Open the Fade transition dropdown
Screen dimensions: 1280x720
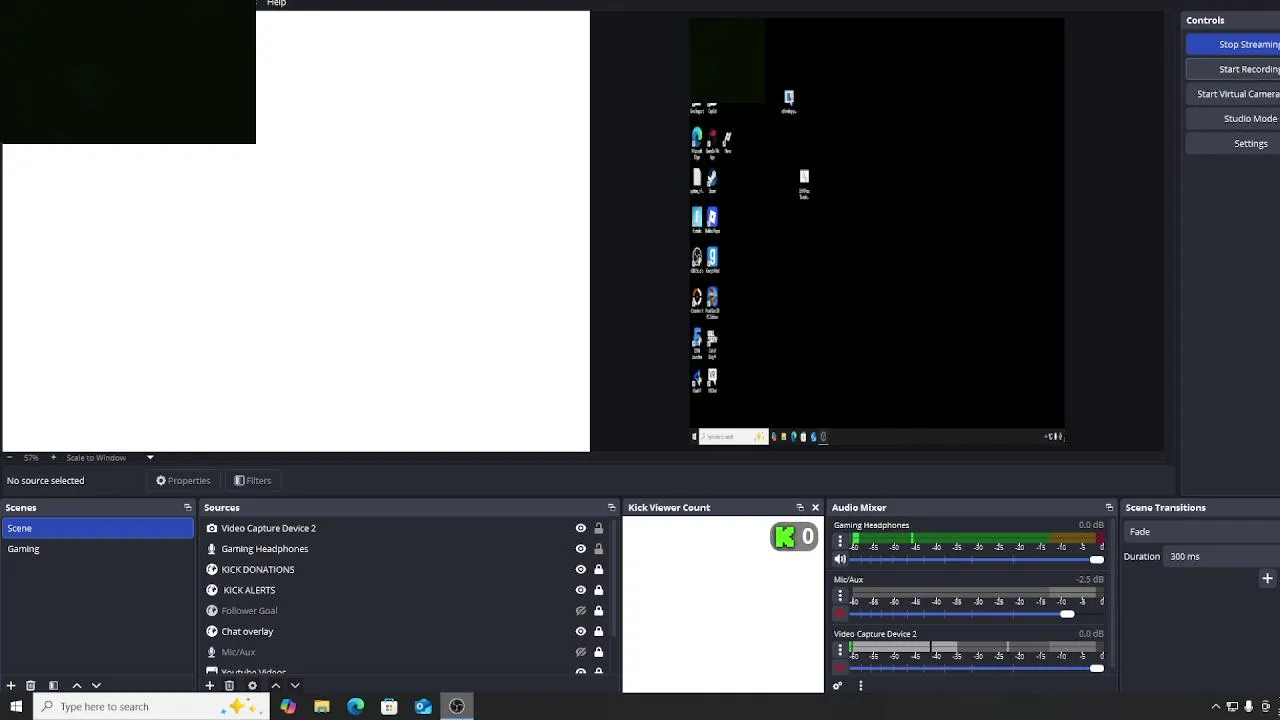click(1202, 532)
